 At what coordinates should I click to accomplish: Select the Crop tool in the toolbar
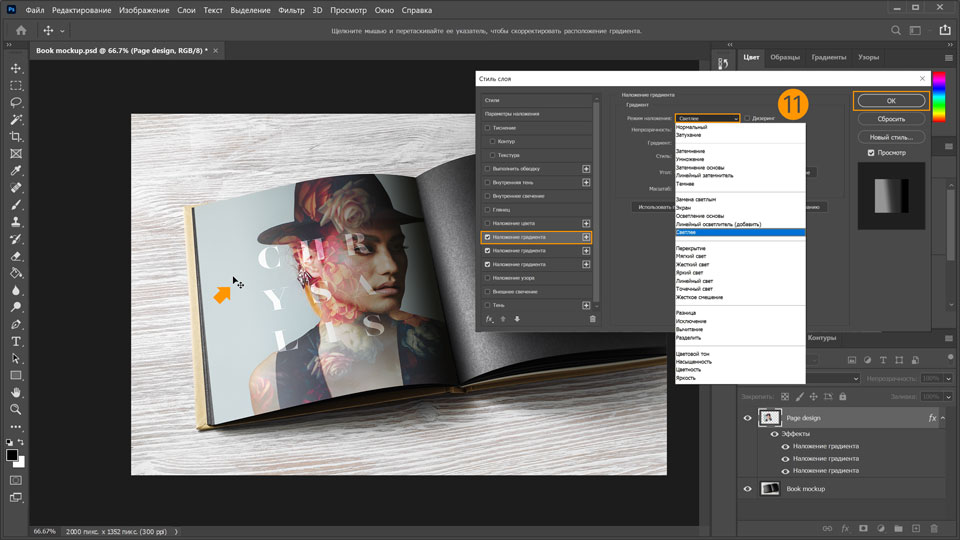tap(16, 137)
